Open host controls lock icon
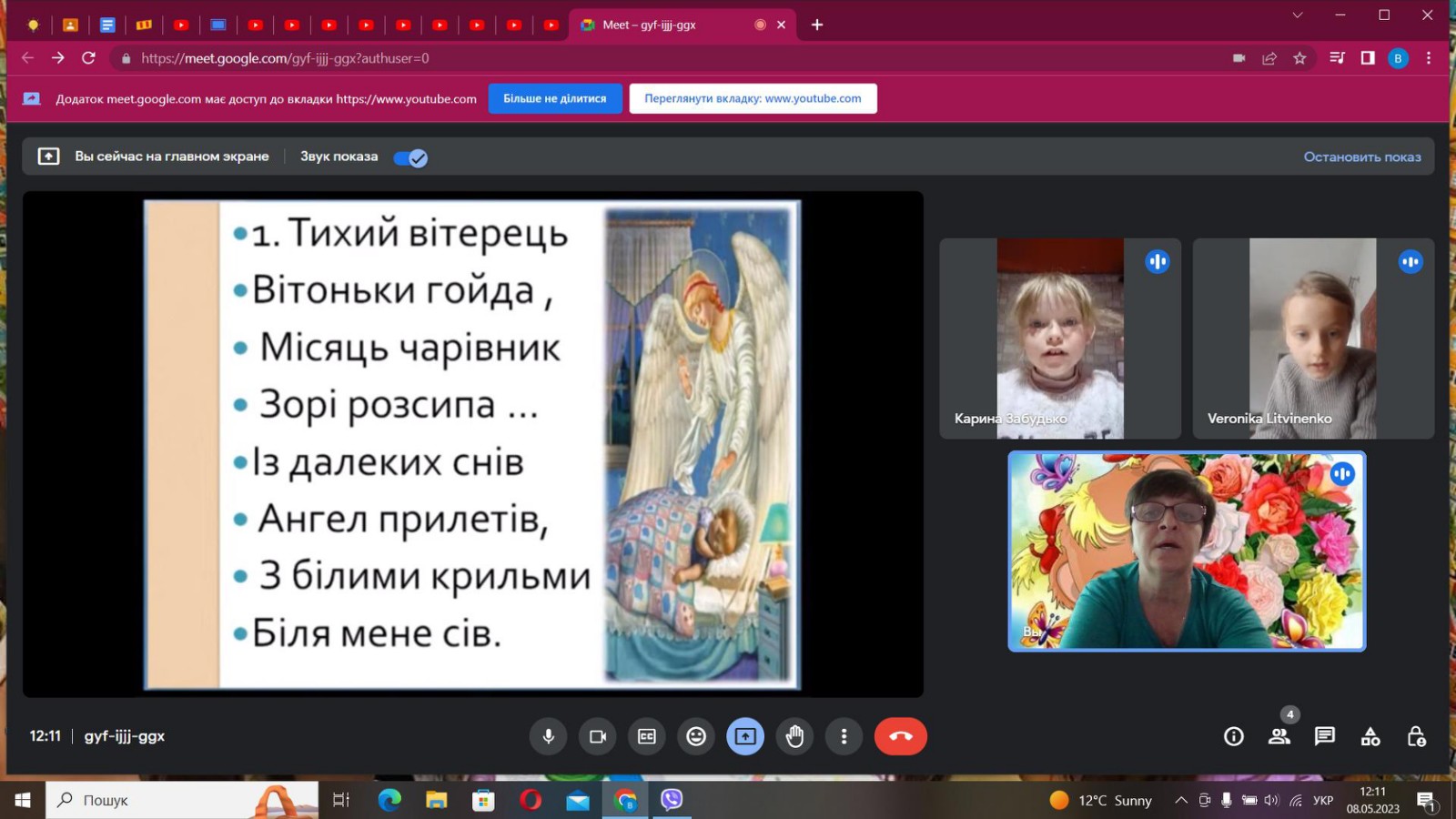 click(1416, 736)
